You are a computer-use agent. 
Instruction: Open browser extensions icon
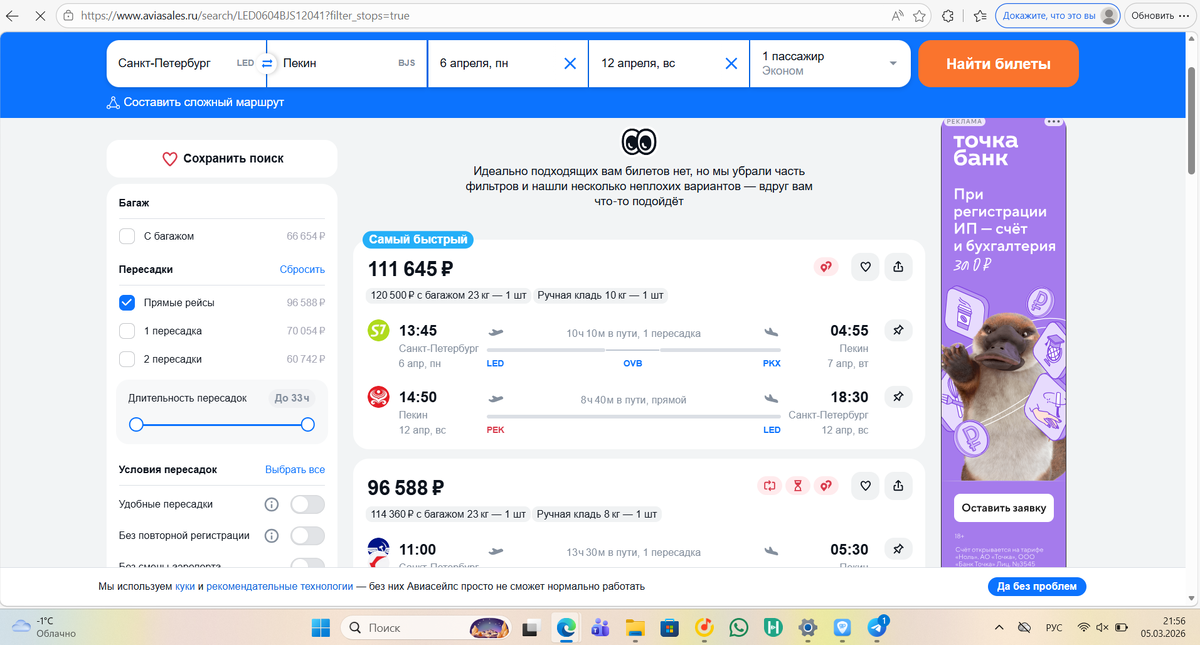tap(949, 16)
